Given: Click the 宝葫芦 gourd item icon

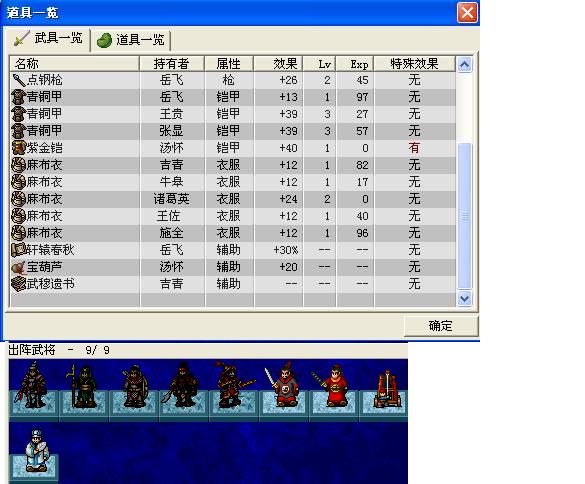Looking at the screenshot, I should click(19, 267).
